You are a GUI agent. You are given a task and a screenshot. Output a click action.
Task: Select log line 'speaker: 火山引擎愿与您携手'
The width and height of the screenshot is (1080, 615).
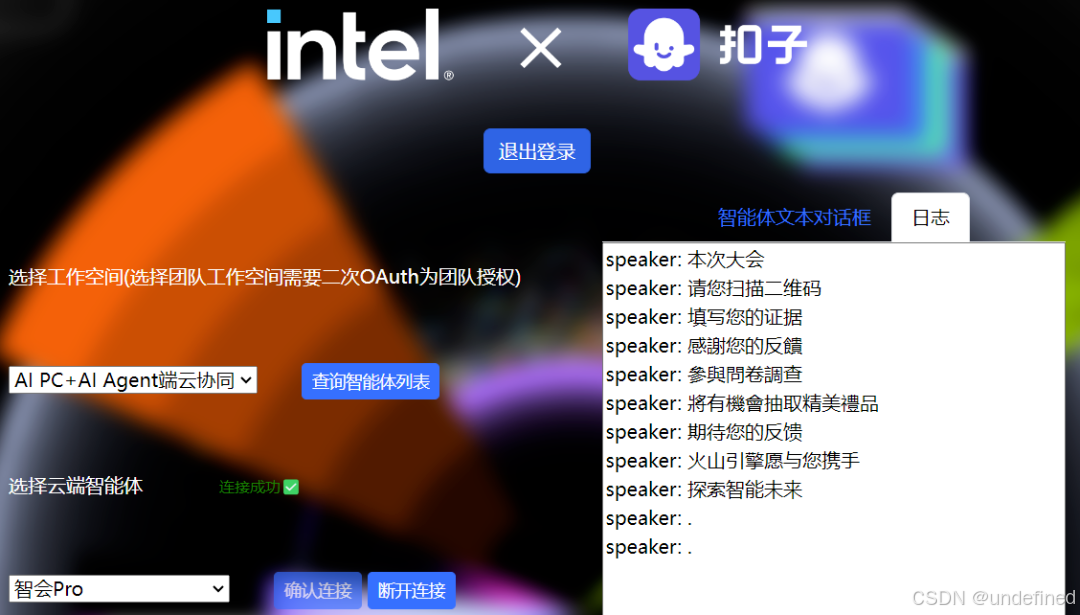[733, 461]
